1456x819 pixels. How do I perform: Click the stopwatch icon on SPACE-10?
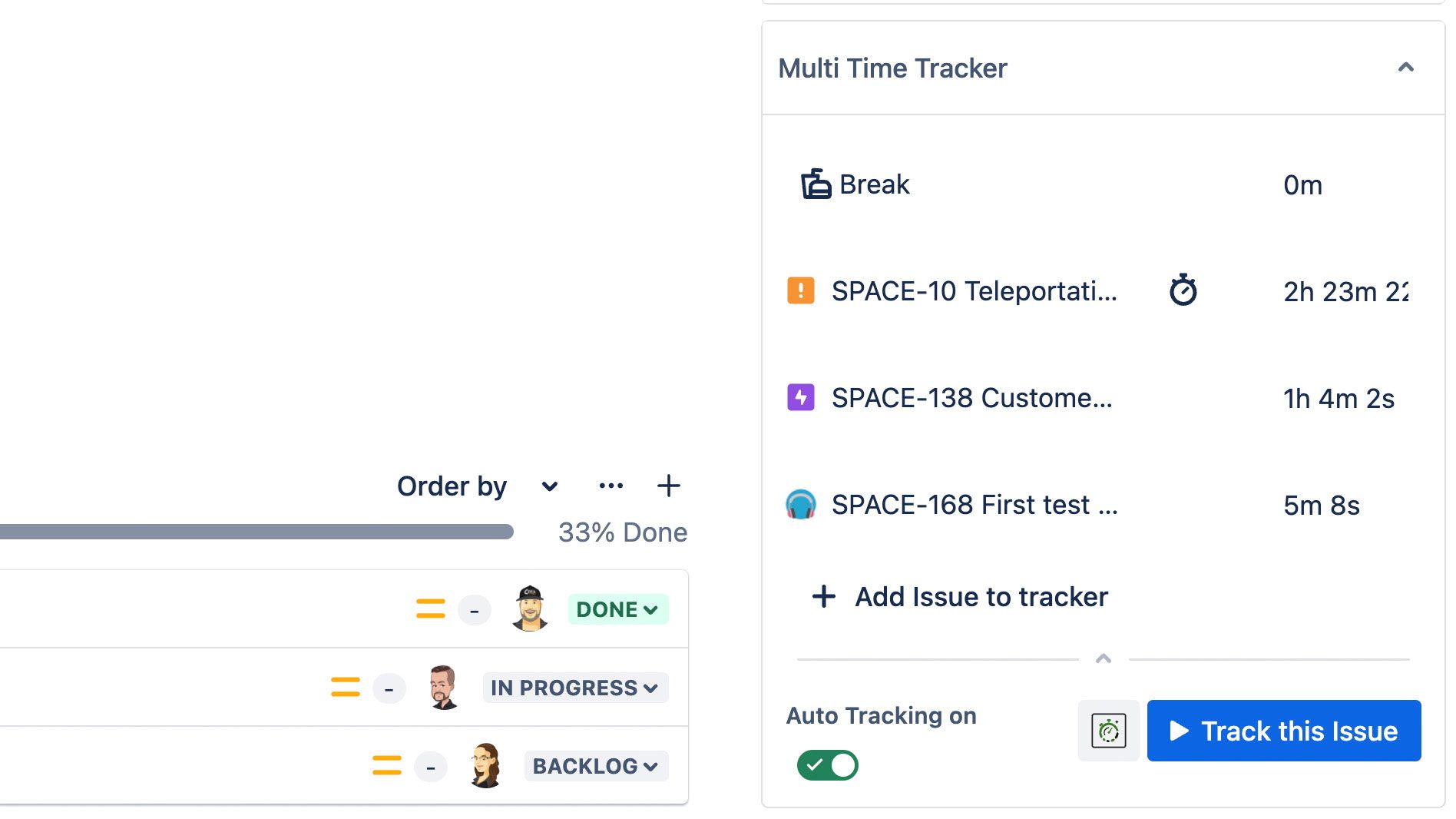click(x=1183, y=290)
